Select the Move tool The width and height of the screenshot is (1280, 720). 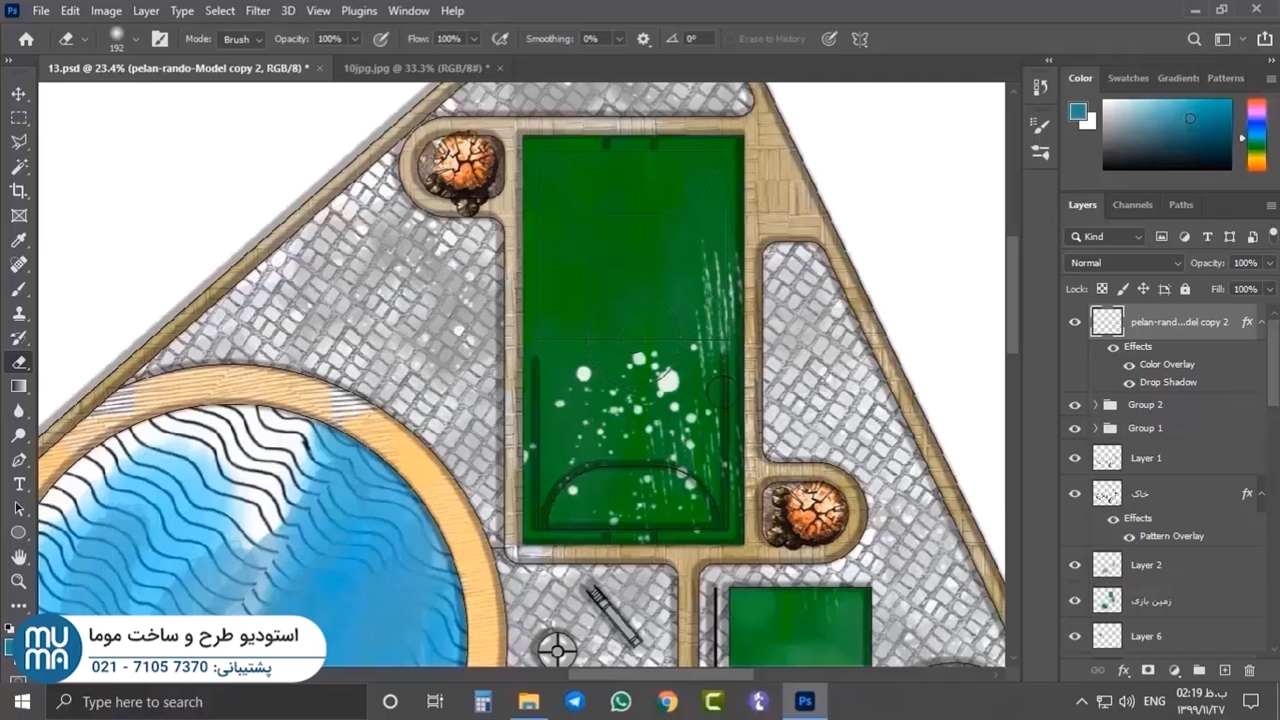(19, 93)
